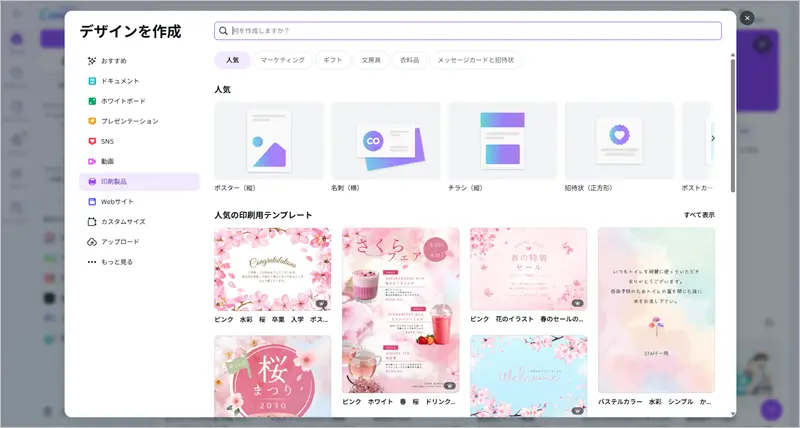The image size is (800, 428).
Task: Close the デザインを作成 dialog
Action: pos(746,18)
